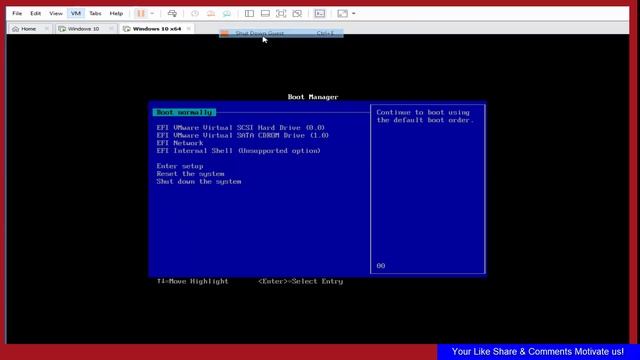The image size is (640, 360).
Task: Select EFI Internal Shell (Unsupported option)
Action: pyautogui.click(x=238, y=151)
